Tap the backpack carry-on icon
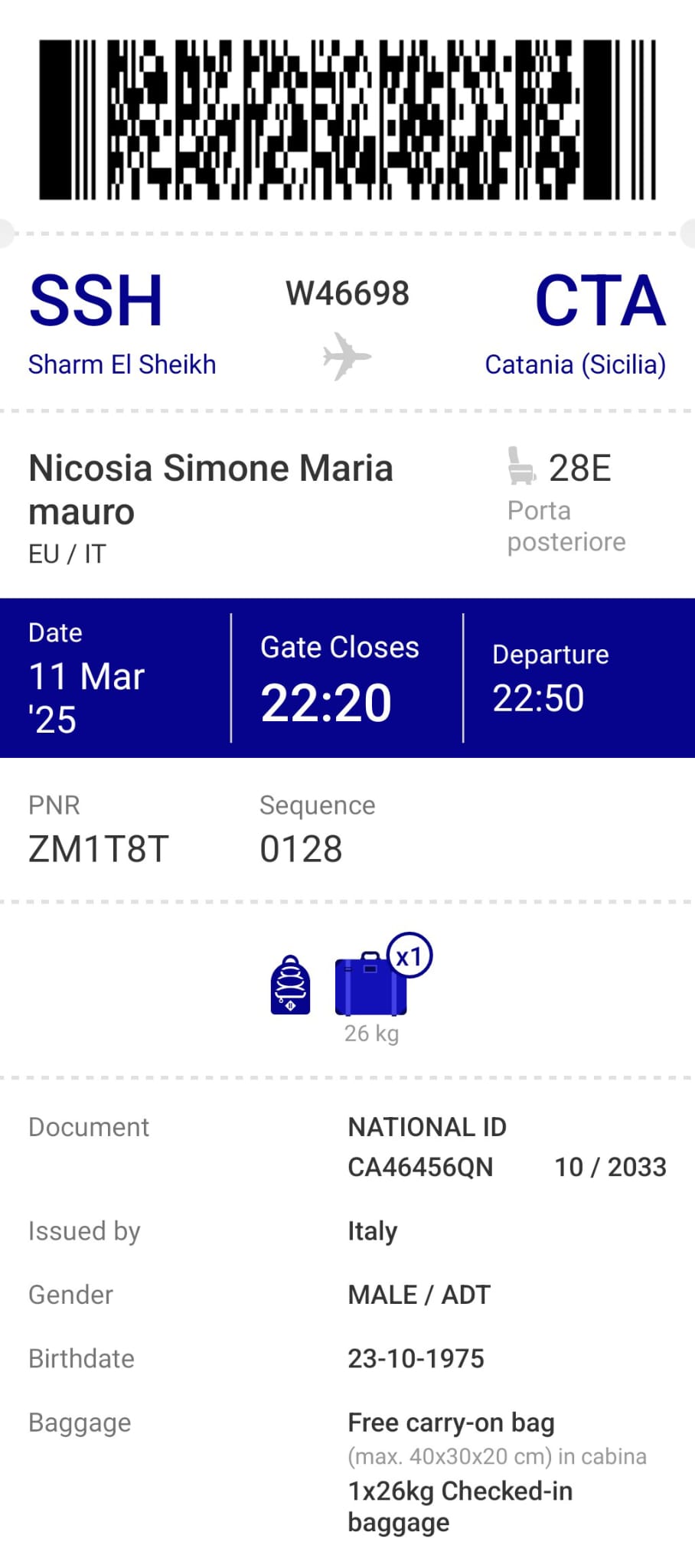 tap(291, 985)
